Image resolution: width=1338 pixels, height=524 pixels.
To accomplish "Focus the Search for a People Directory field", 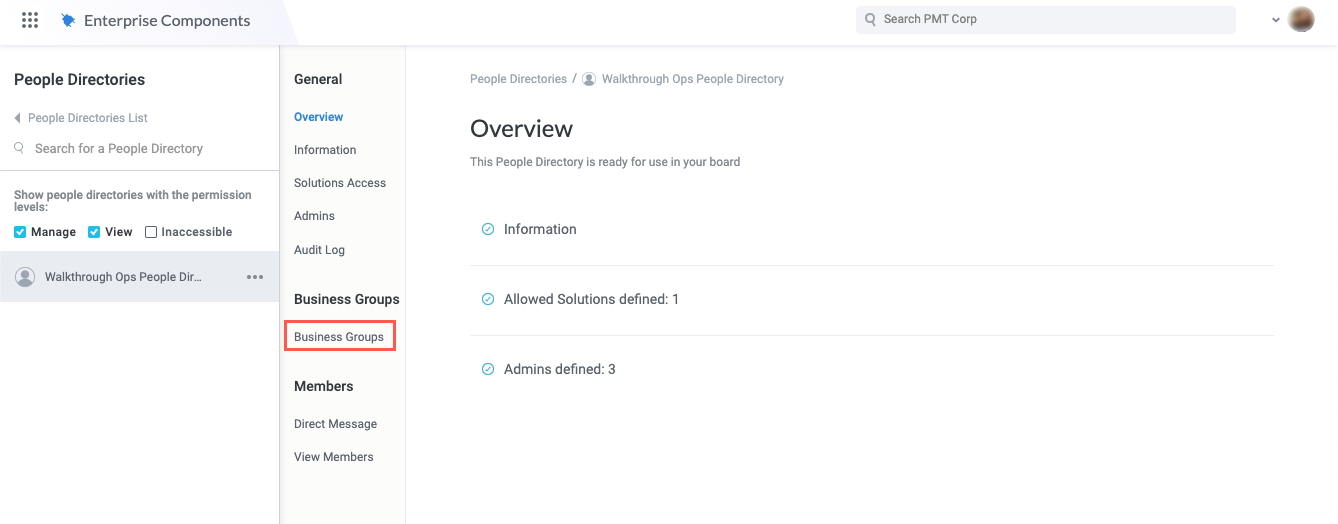I will 119,148.
